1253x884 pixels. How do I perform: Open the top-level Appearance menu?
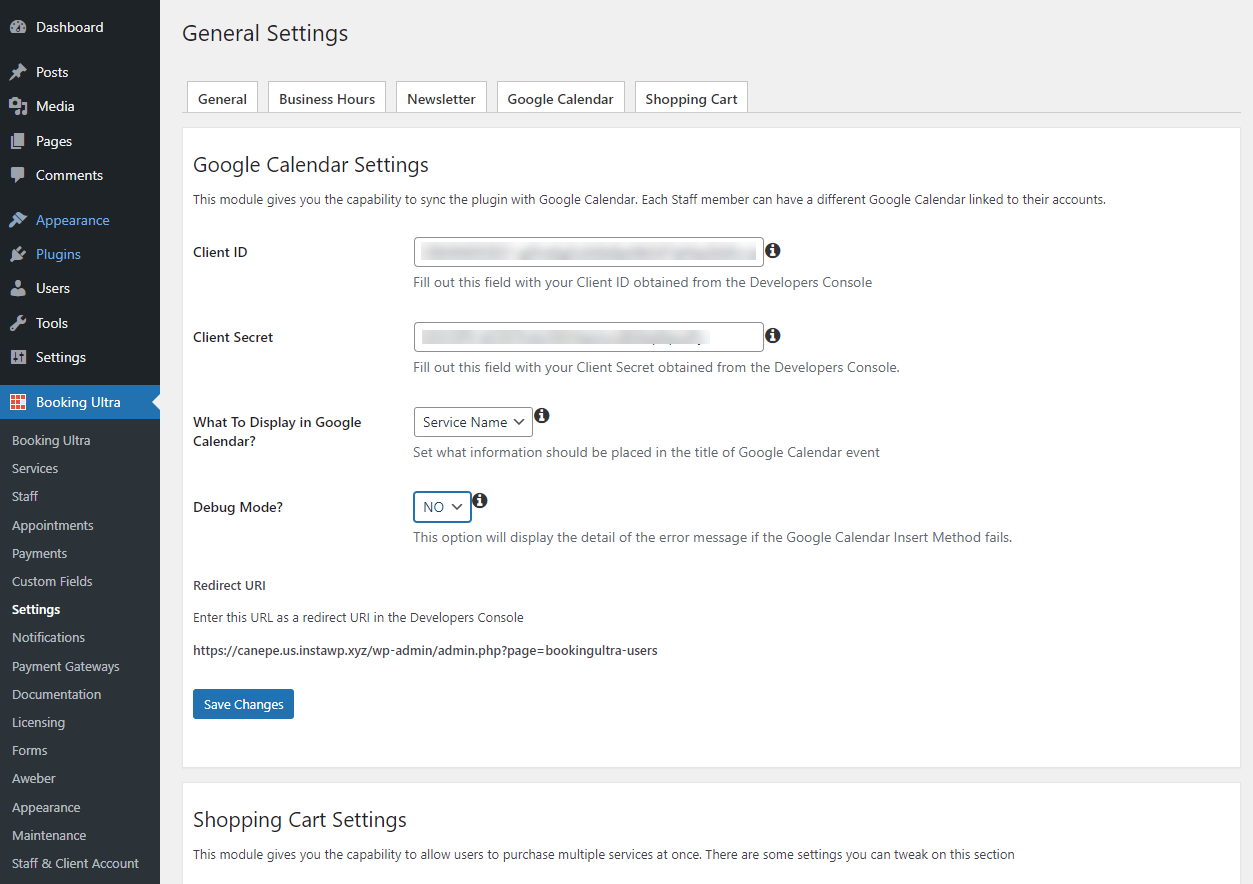coord(80,220)
